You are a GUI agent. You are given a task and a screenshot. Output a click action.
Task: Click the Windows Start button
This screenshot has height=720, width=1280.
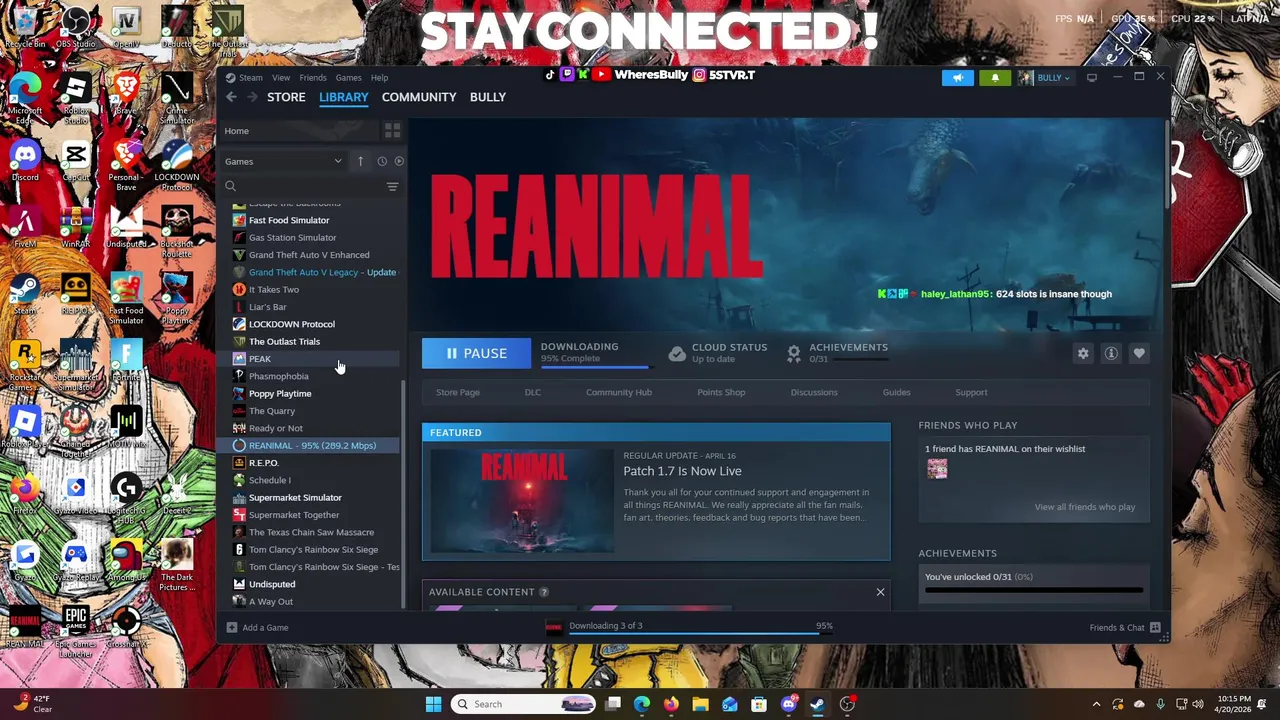(433, 704)
